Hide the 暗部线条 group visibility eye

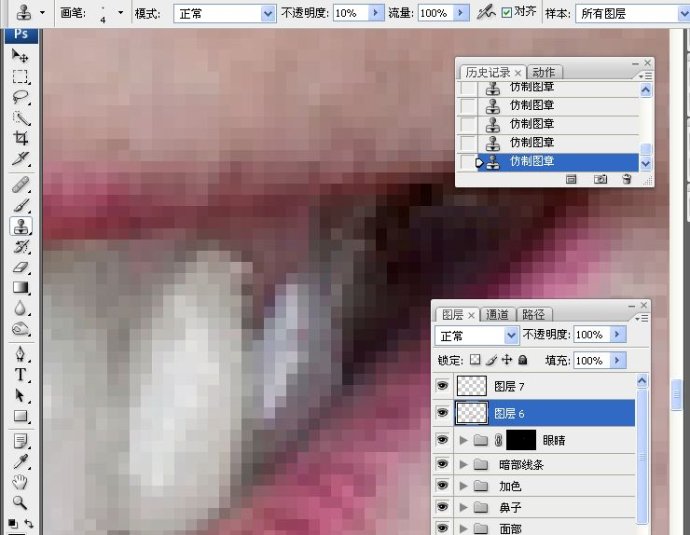[x=442, y=464]
